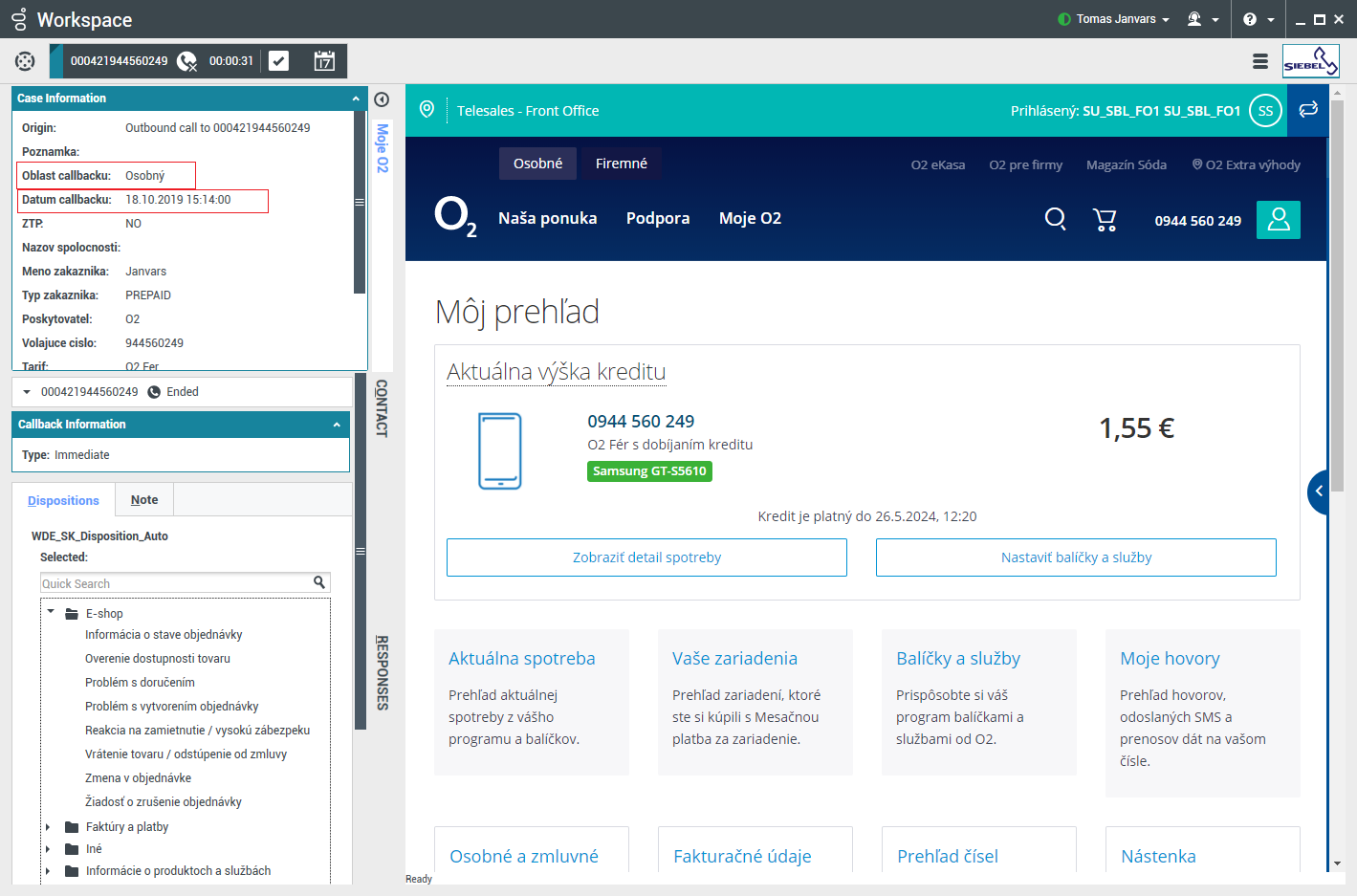The image size is (1357, 896).
Task: Open the reschedule calendar icon
Action: tap(324, 61)
